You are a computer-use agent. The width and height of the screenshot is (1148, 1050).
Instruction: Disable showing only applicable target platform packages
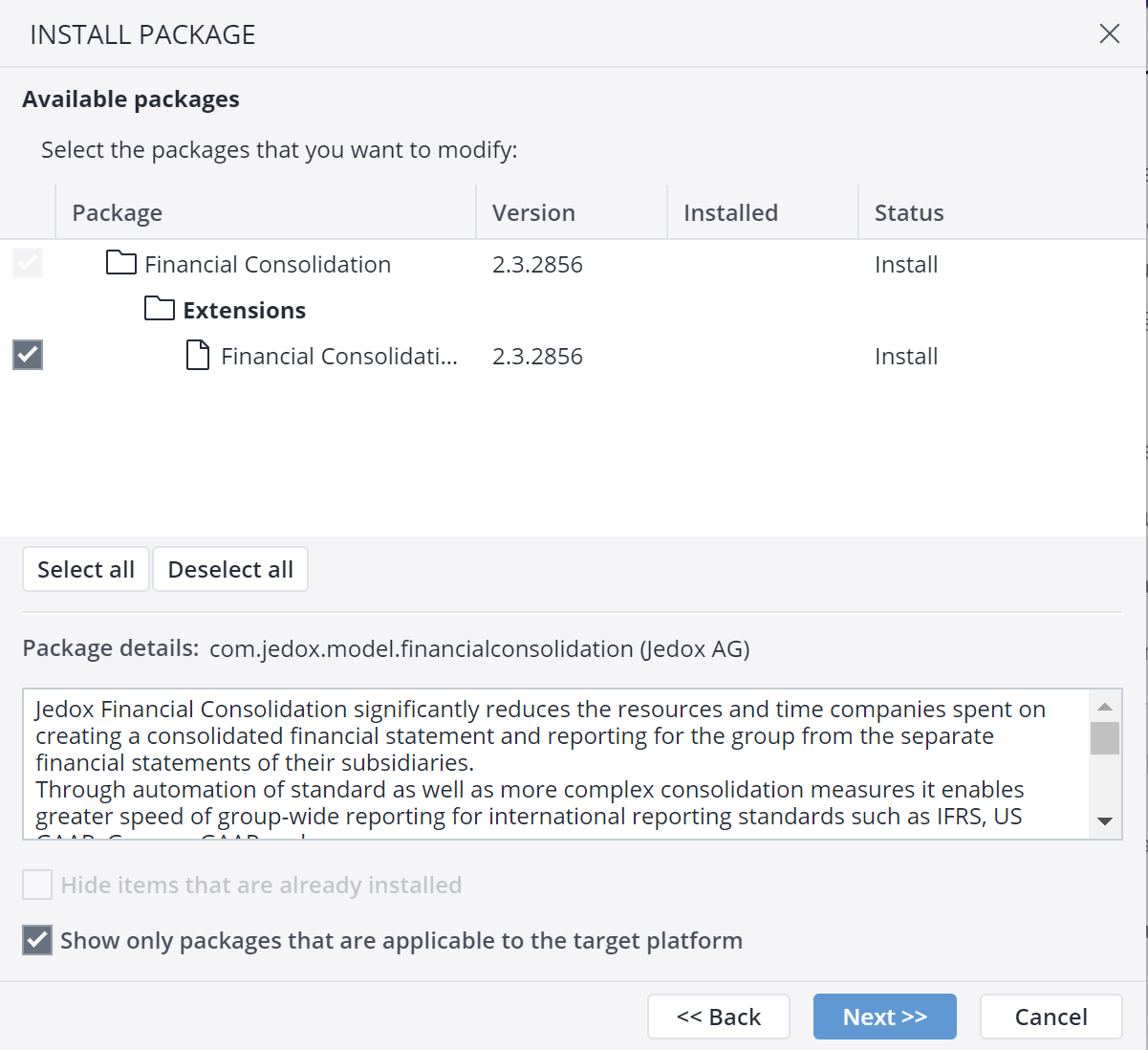(x=36, y=940)
